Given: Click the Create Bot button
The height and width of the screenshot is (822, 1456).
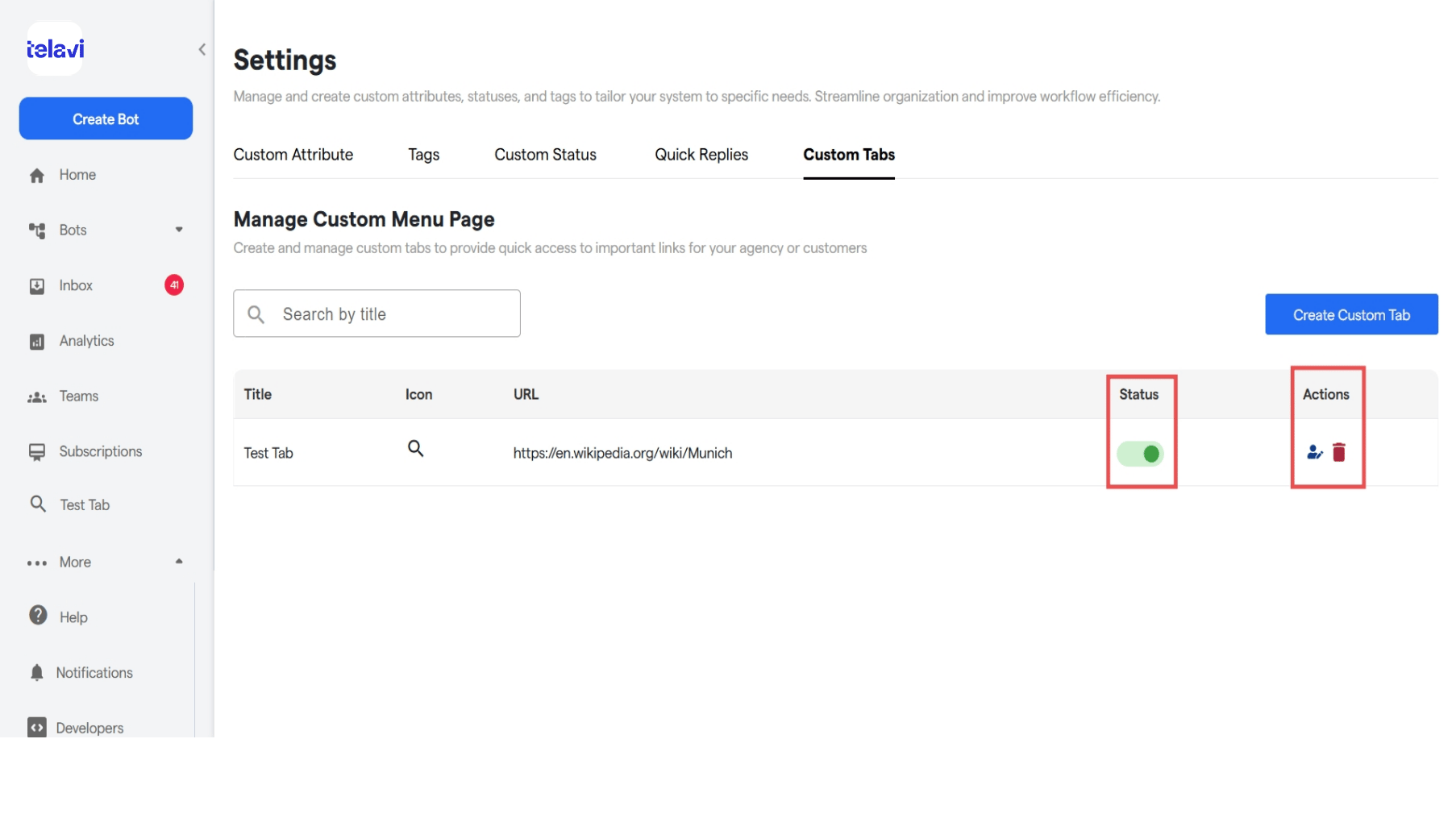Looking at the screenshot, I should click(106, 118).
